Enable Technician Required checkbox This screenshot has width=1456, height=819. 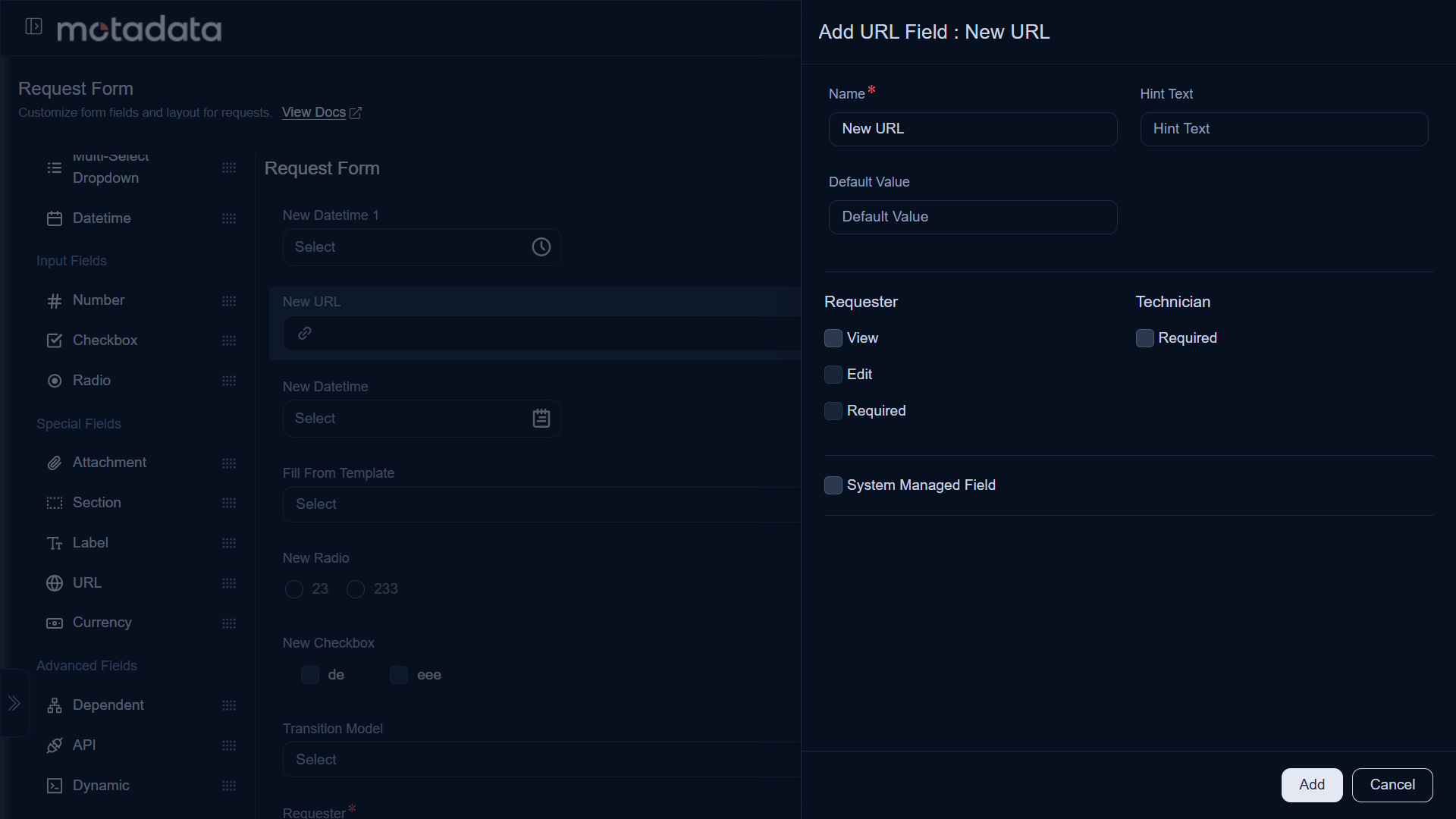click(1145, 338)
